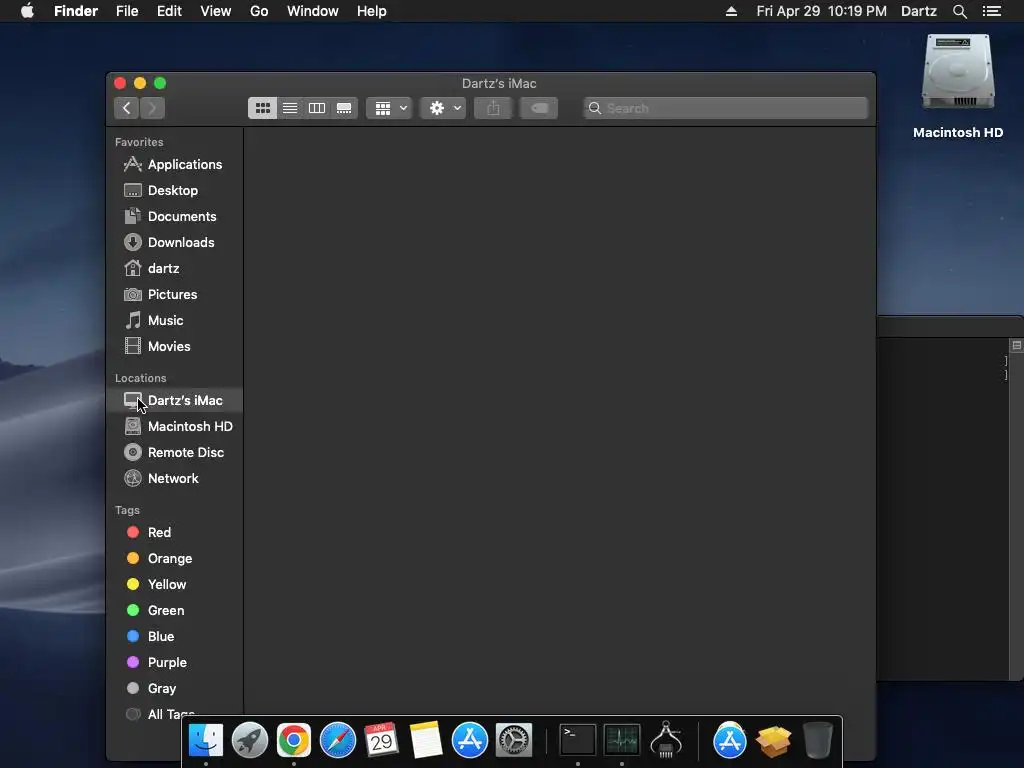Launch Google Chrome from the Dock
Screen dimensions: 1024x768
pos(294,740)
